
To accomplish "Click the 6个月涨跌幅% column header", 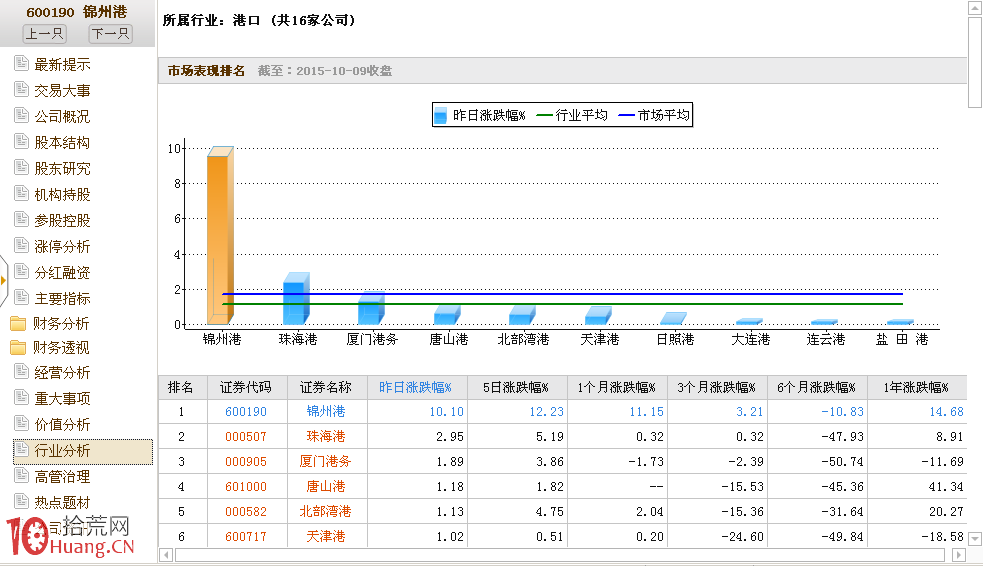I will pos(816,387).
